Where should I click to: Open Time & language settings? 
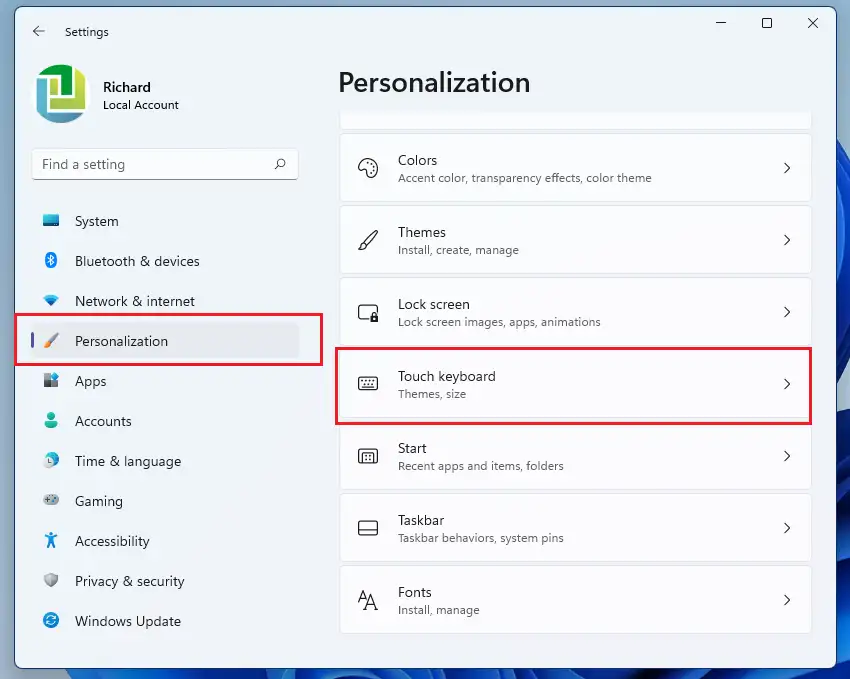pyautogui.click(x=165, y=461)
